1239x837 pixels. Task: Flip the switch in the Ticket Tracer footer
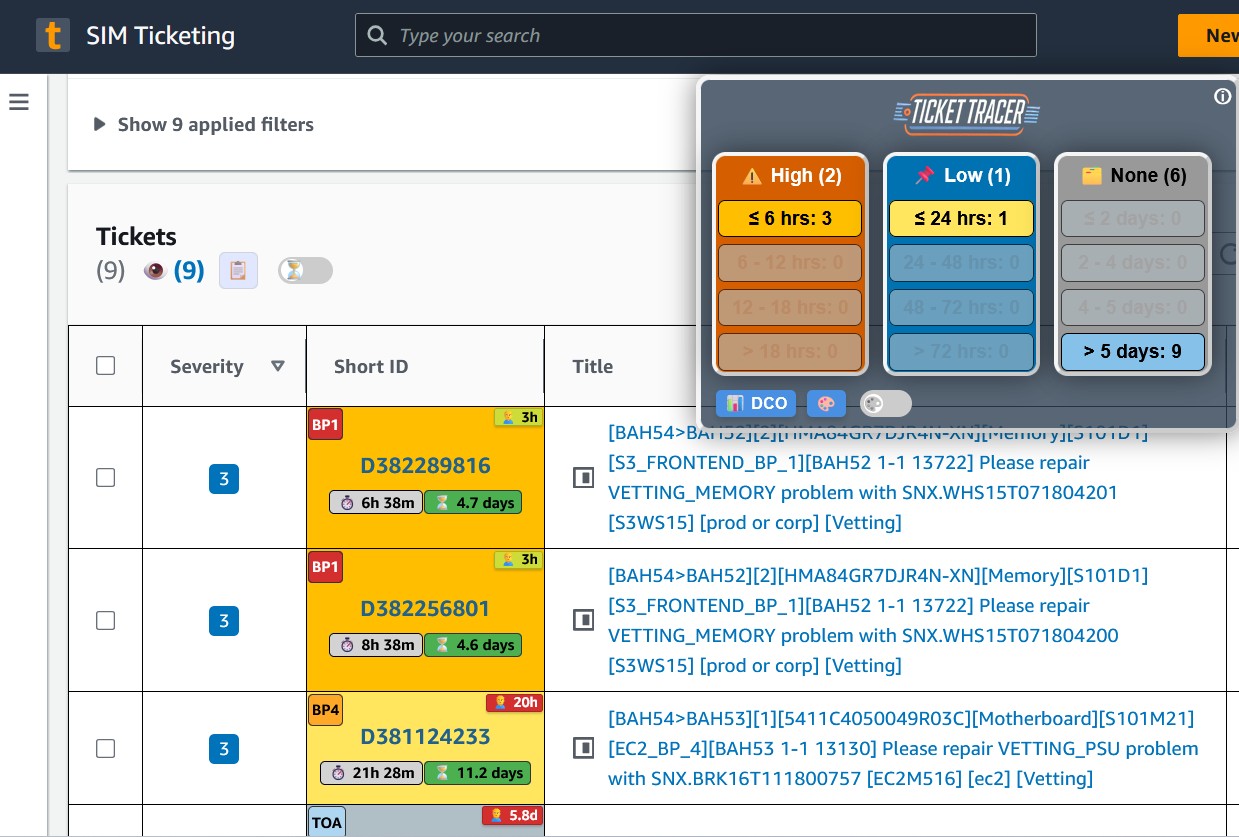pyautogui.click(x=885, y=403)
